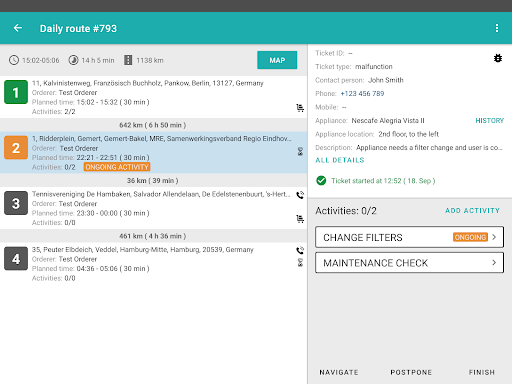Show ALL DETAILS of the ticket
512x384 pixels.
click(x=340, y=160)
